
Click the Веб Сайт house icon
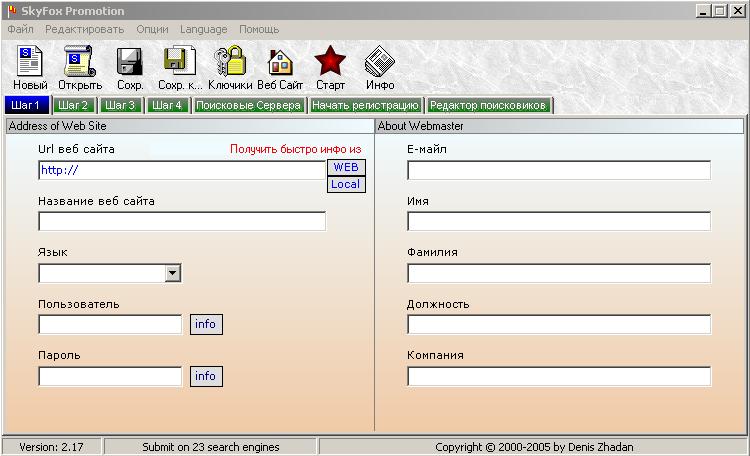click(x=280, y=62)
